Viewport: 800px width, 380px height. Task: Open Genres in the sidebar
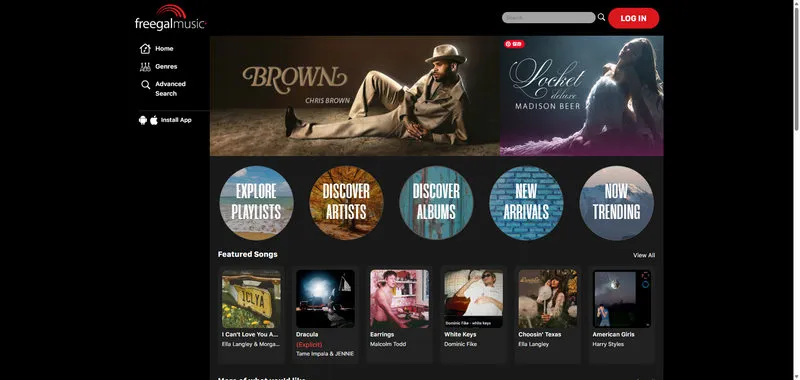click(166, 66)
